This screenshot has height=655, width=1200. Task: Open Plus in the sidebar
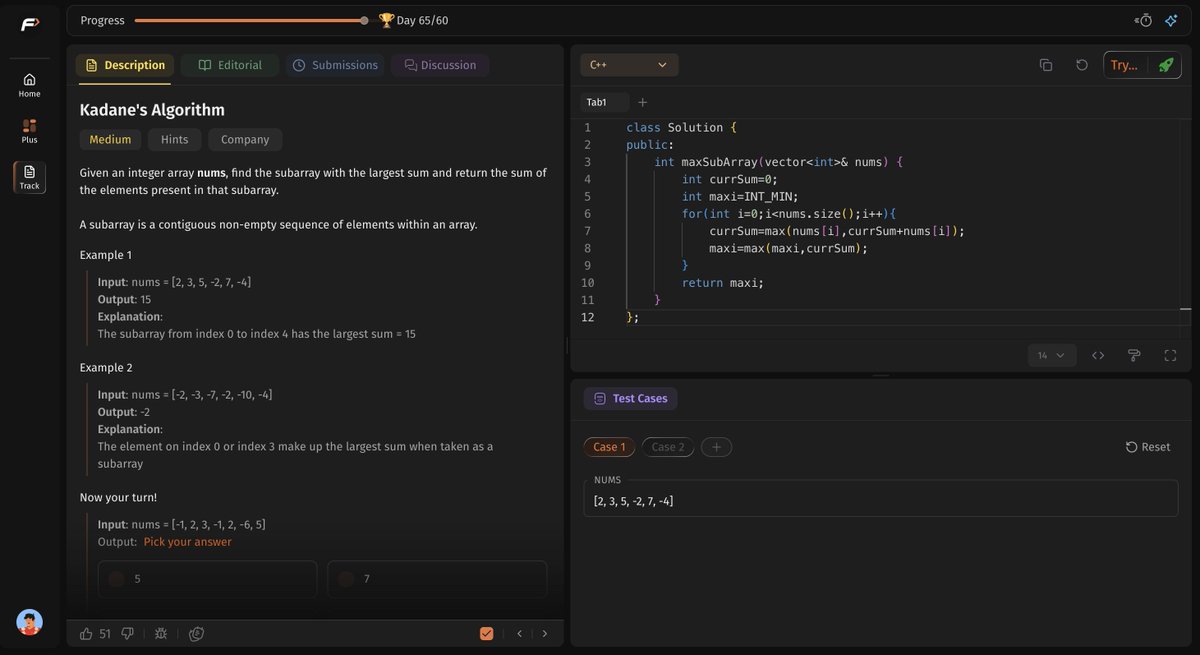pos(29,131)
